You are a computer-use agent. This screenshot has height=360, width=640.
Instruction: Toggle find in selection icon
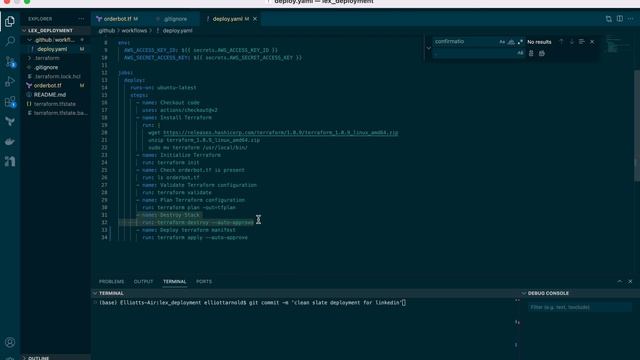[x=582, y=42]
